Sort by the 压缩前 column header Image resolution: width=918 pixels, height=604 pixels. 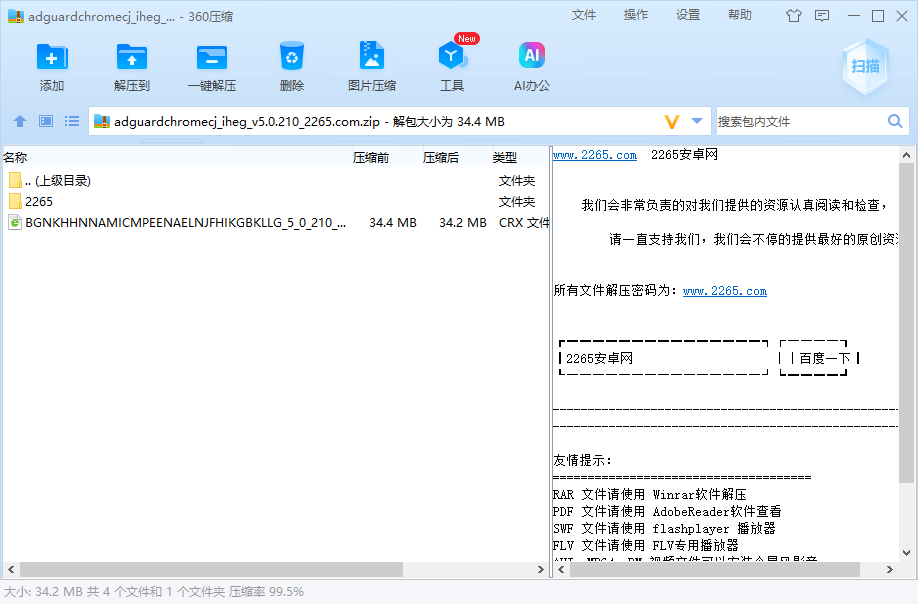pyautogui.click(x=371, y=157)
